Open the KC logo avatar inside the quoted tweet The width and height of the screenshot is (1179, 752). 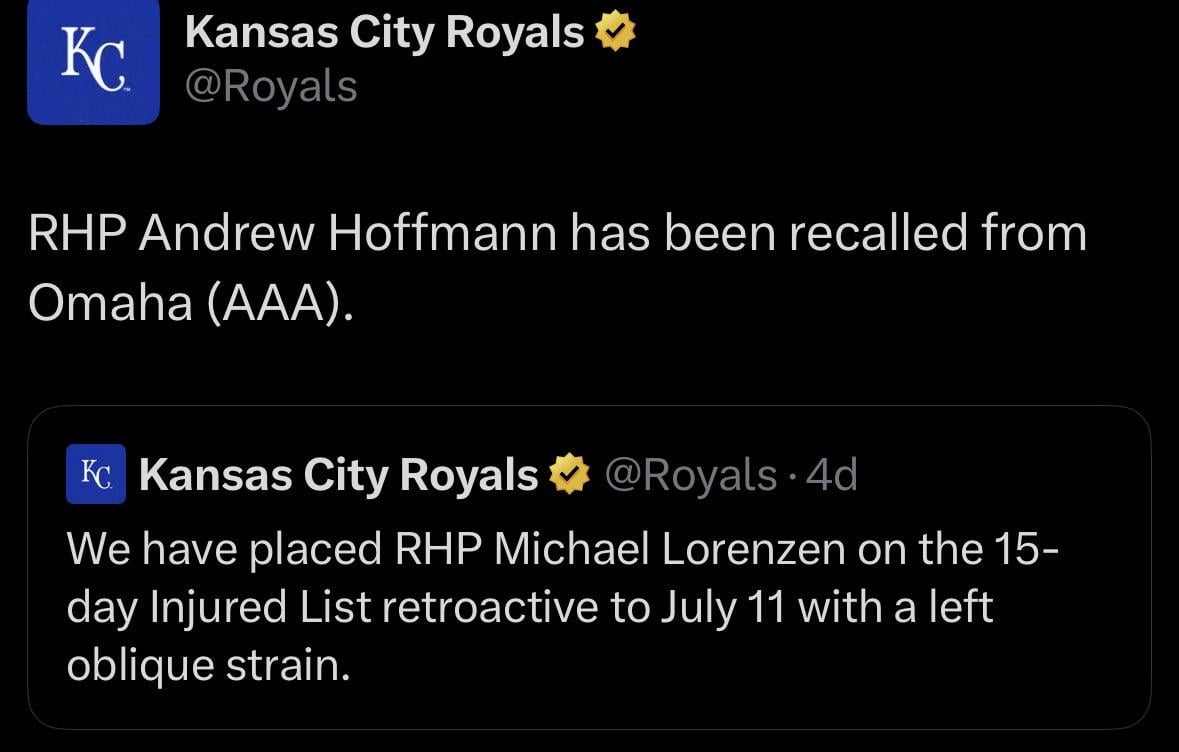pos(95,474)
